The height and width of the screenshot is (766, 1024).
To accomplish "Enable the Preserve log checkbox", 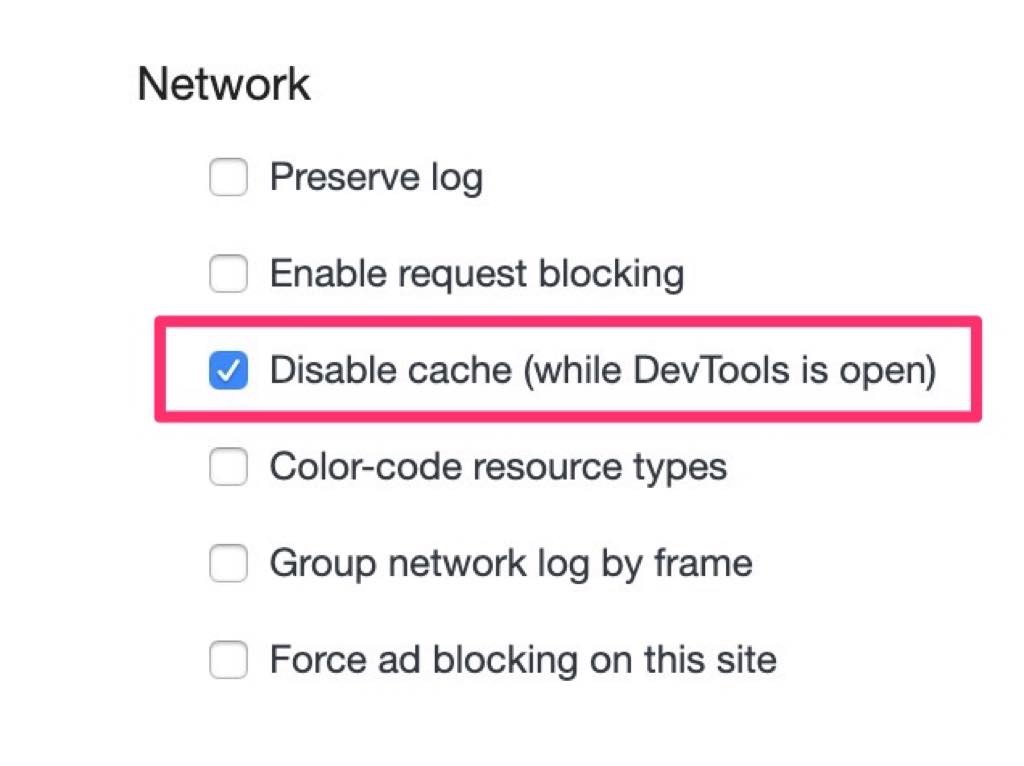I will 228,179.
